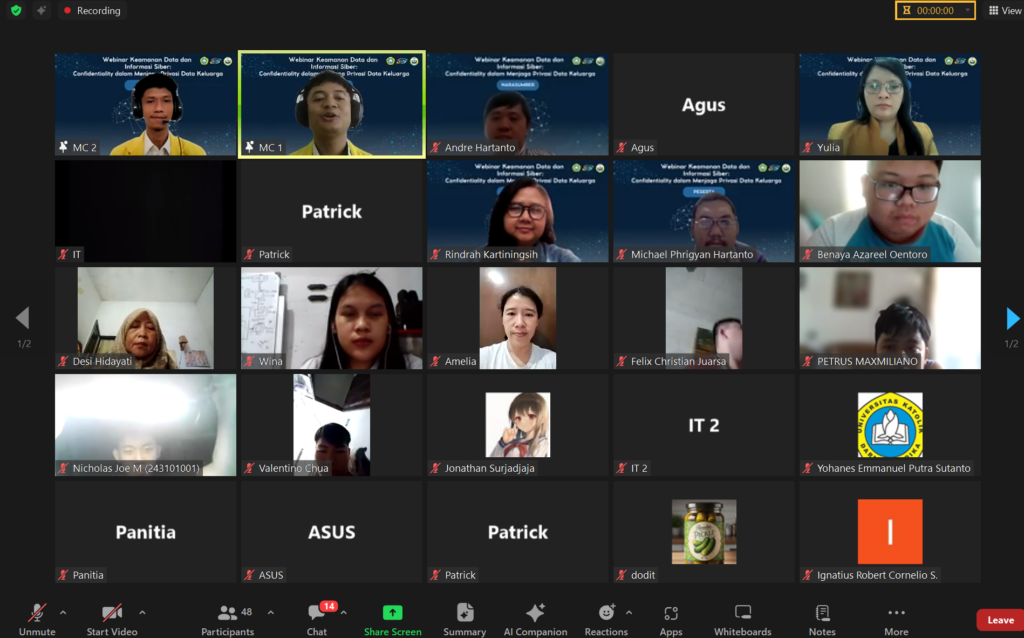
Task: Select Rindrah Kartiningsih's video tile
Action: [x=518, y=211]
